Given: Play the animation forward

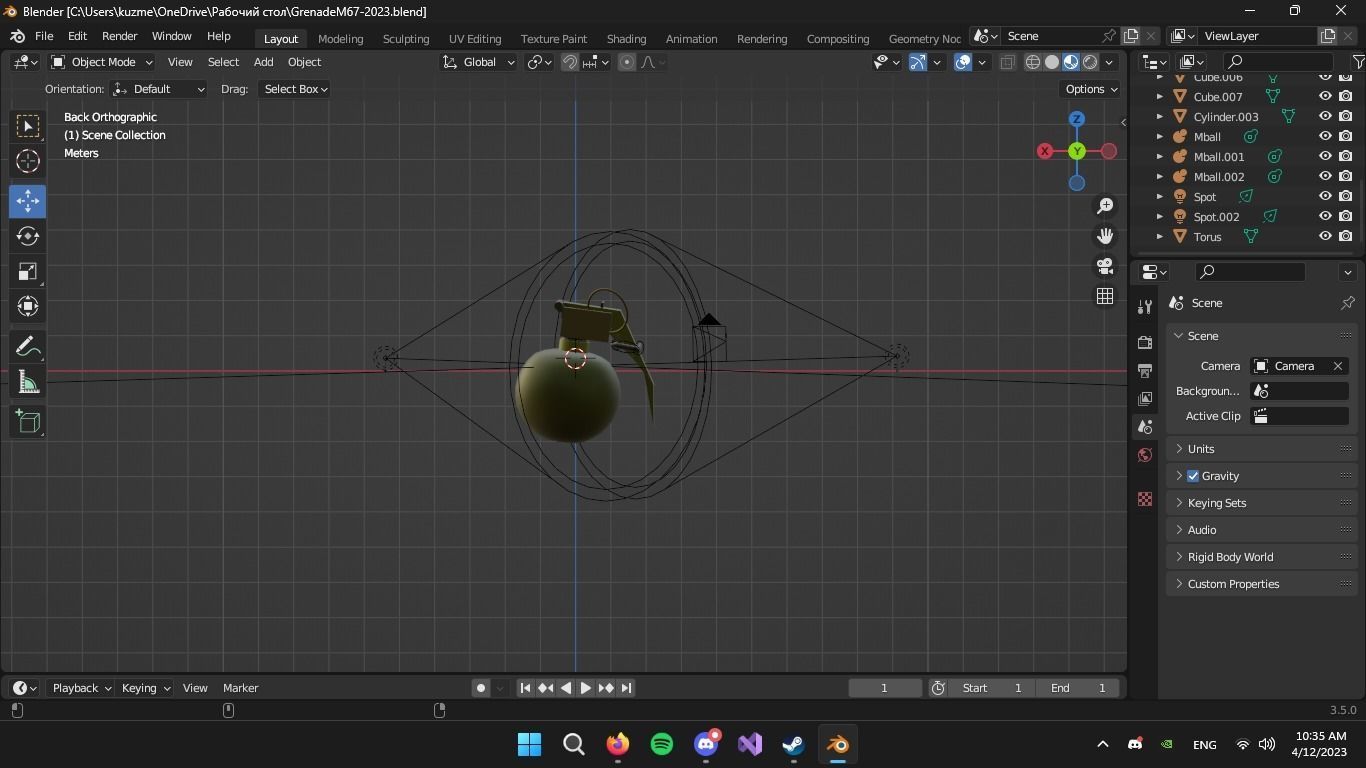Looking at the screenshot, I should click(x=586, y=688).
